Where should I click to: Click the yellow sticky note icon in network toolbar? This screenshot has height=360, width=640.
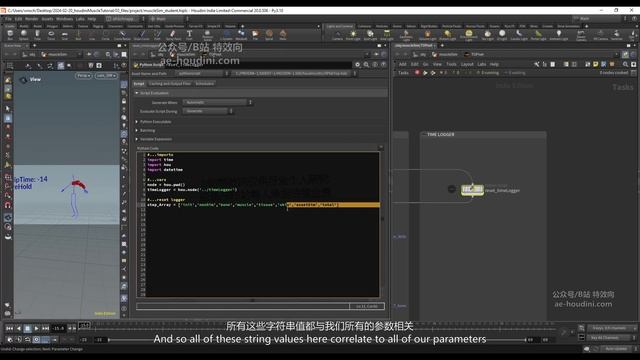(596, 64)
